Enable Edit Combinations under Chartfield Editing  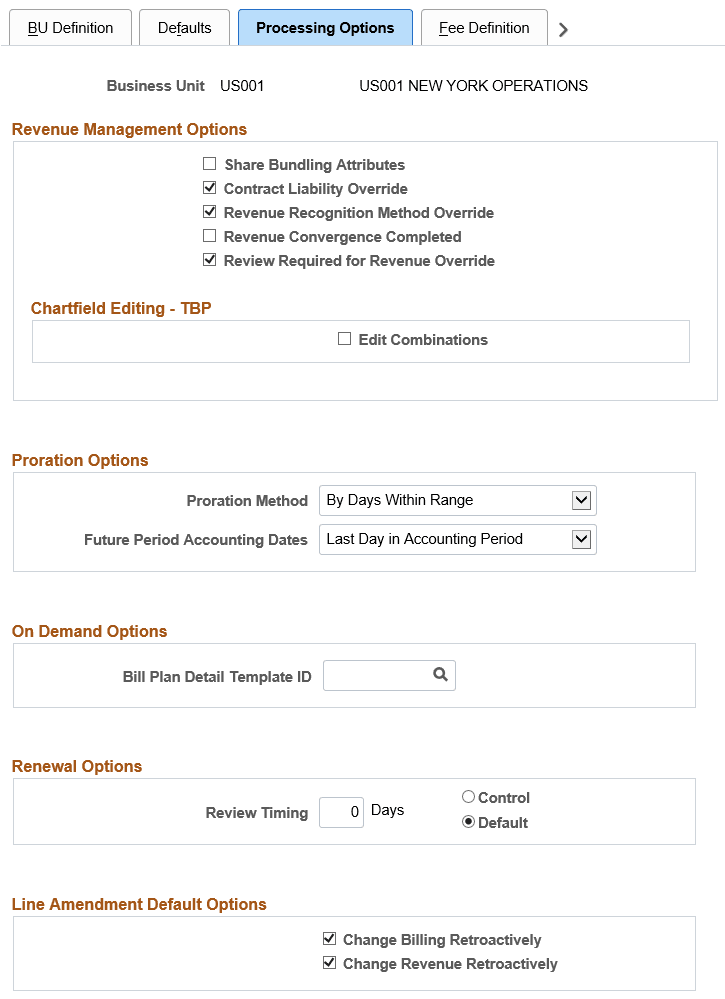345,340
